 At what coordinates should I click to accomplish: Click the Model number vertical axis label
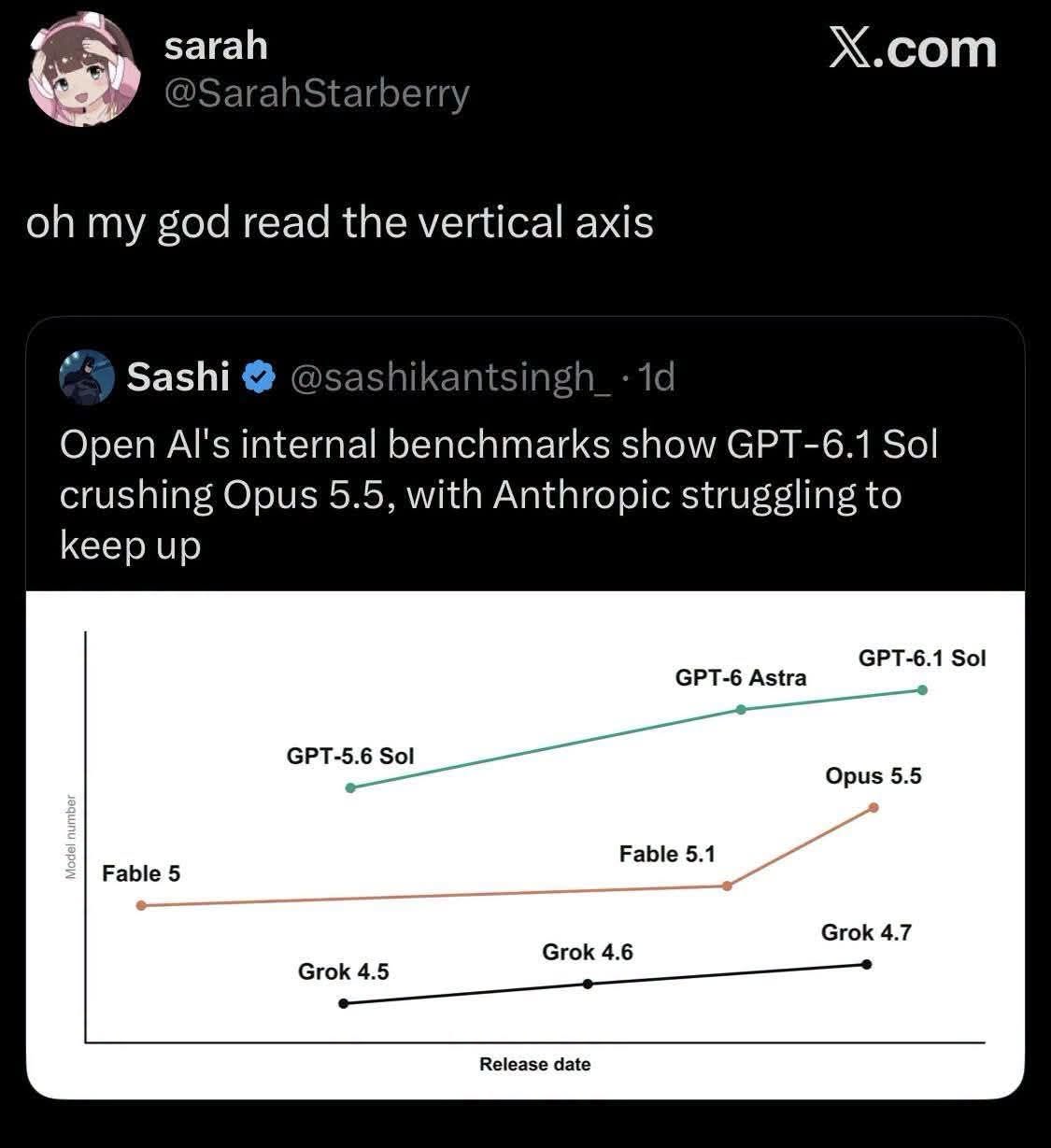[x=70, y=837]
